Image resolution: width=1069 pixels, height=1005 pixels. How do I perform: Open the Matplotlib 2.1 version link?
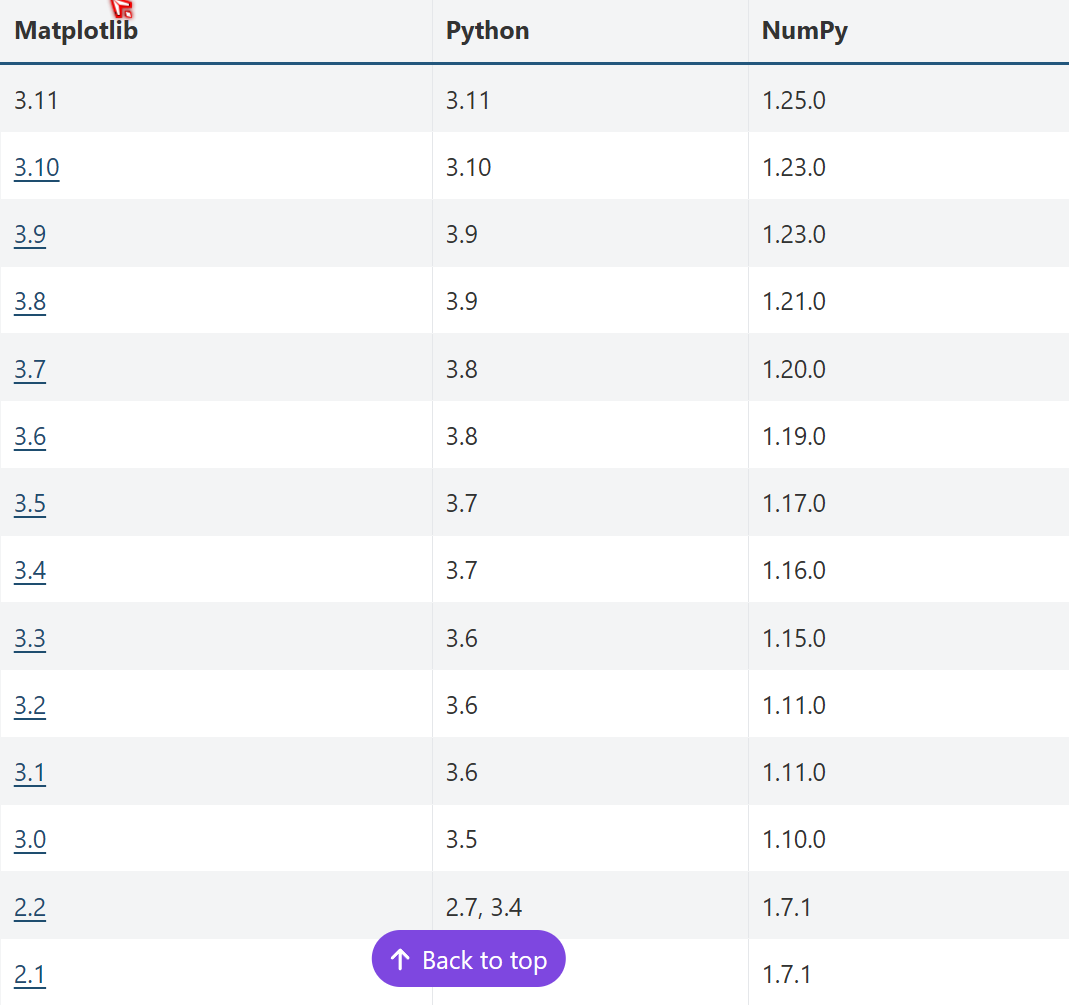pyautogui.click(x=30, y=974)
